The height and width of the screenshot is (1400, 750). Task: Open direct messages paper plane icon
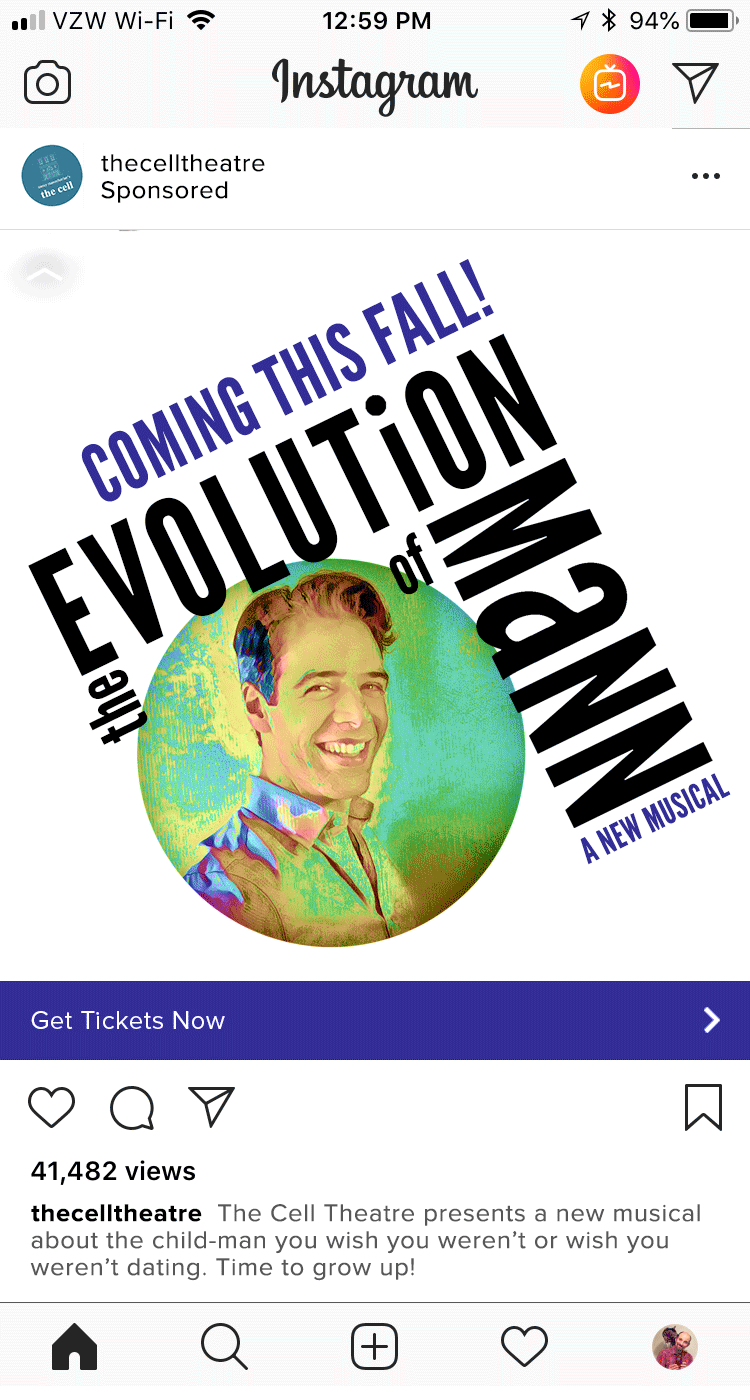696,83
